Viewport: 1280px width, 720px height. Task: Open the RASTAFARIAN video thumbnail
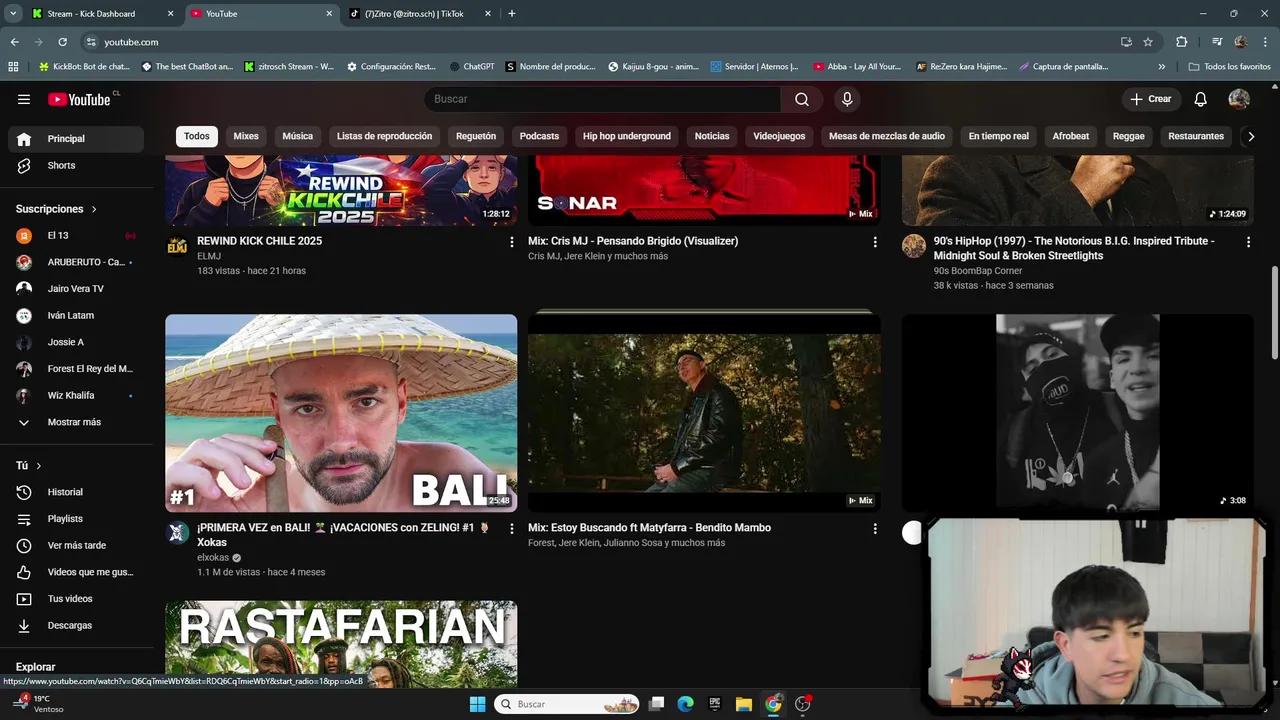(x=341, y=643)
